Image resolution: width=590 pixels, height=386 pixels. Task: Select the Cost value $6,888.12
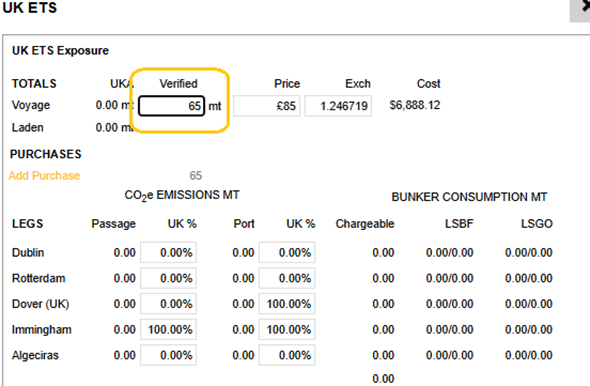tap(415, 105)
